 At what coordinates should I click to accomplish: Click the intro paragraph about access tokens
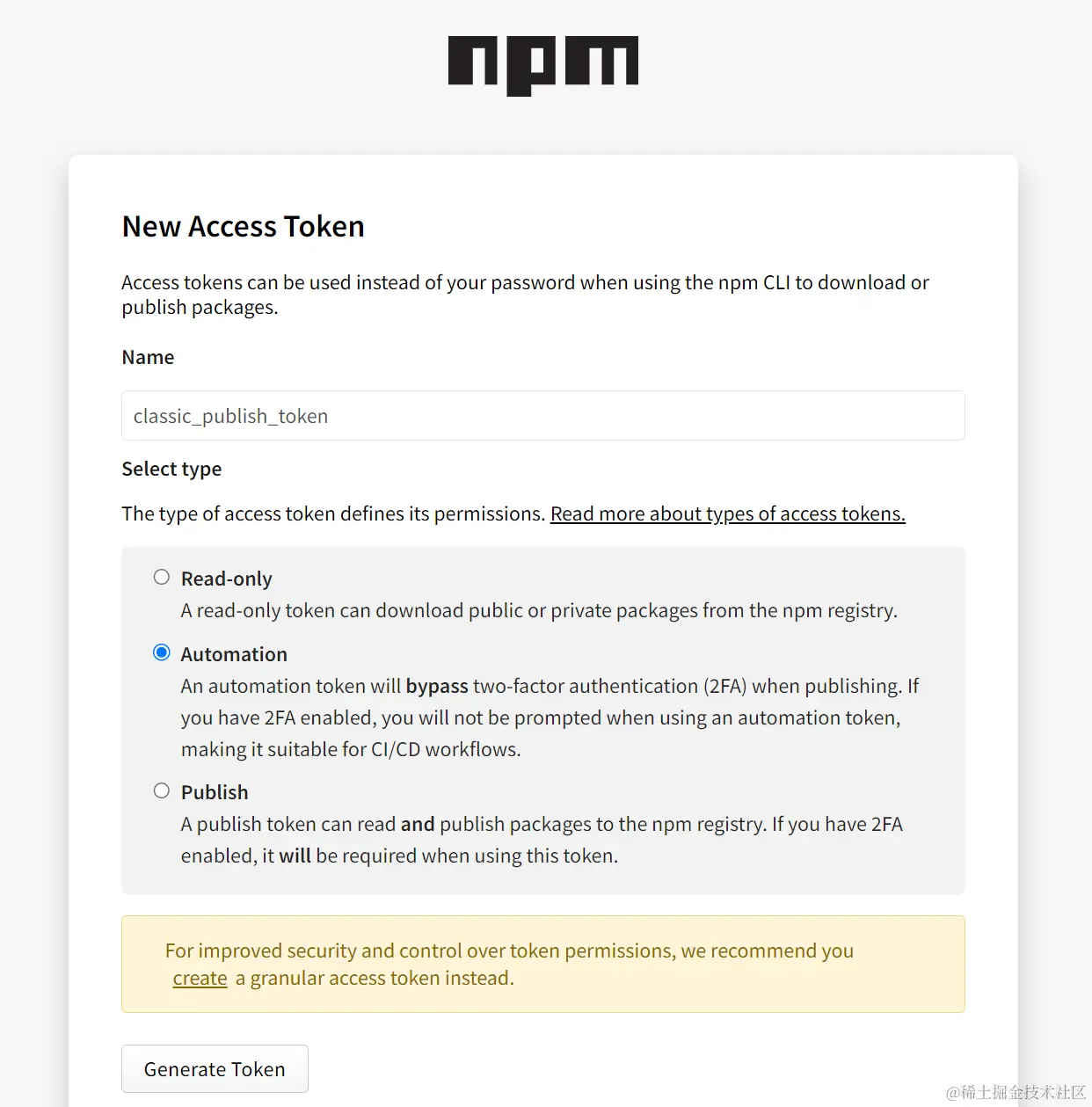525,295
